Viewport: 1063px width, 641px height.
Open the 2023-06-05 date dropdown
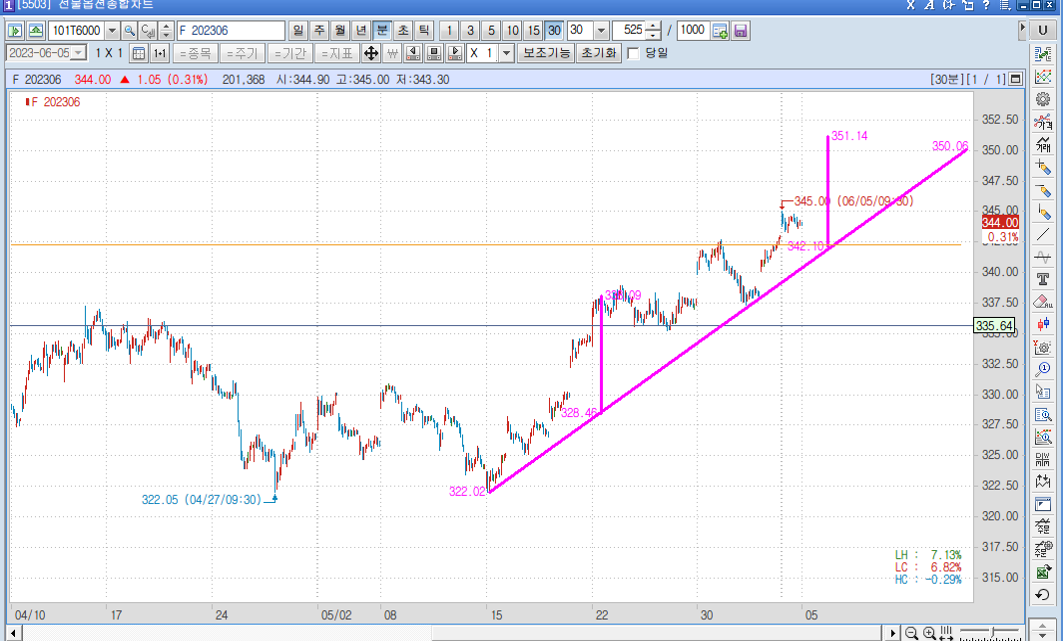(x=79, y=53)
